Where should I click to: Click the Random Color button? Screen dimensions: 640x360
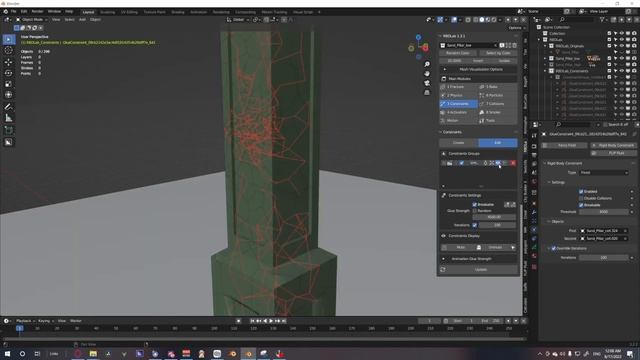point(458,53)
